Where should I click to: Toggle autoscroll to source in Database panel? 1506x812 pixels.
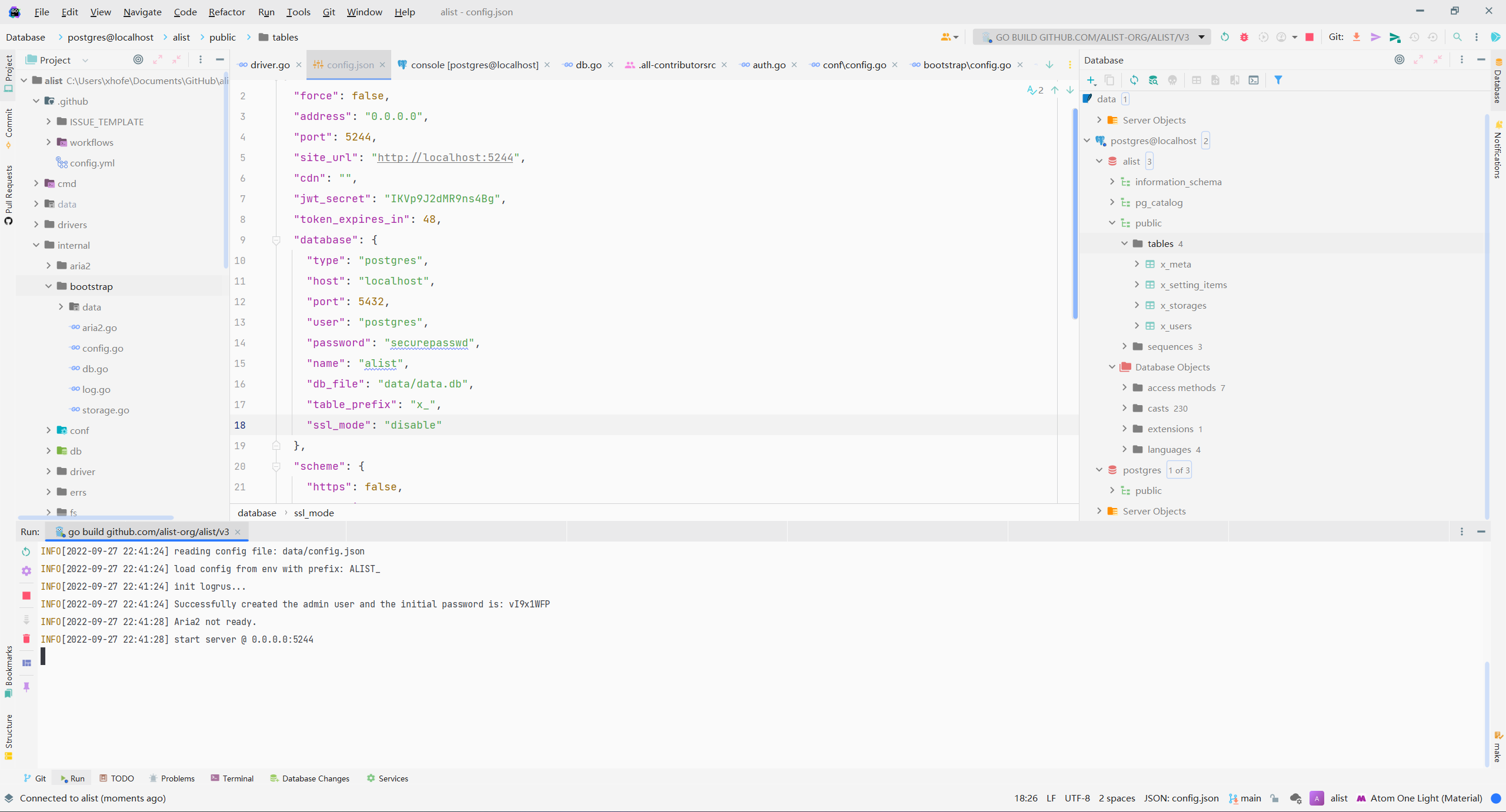pos(1400,59)
